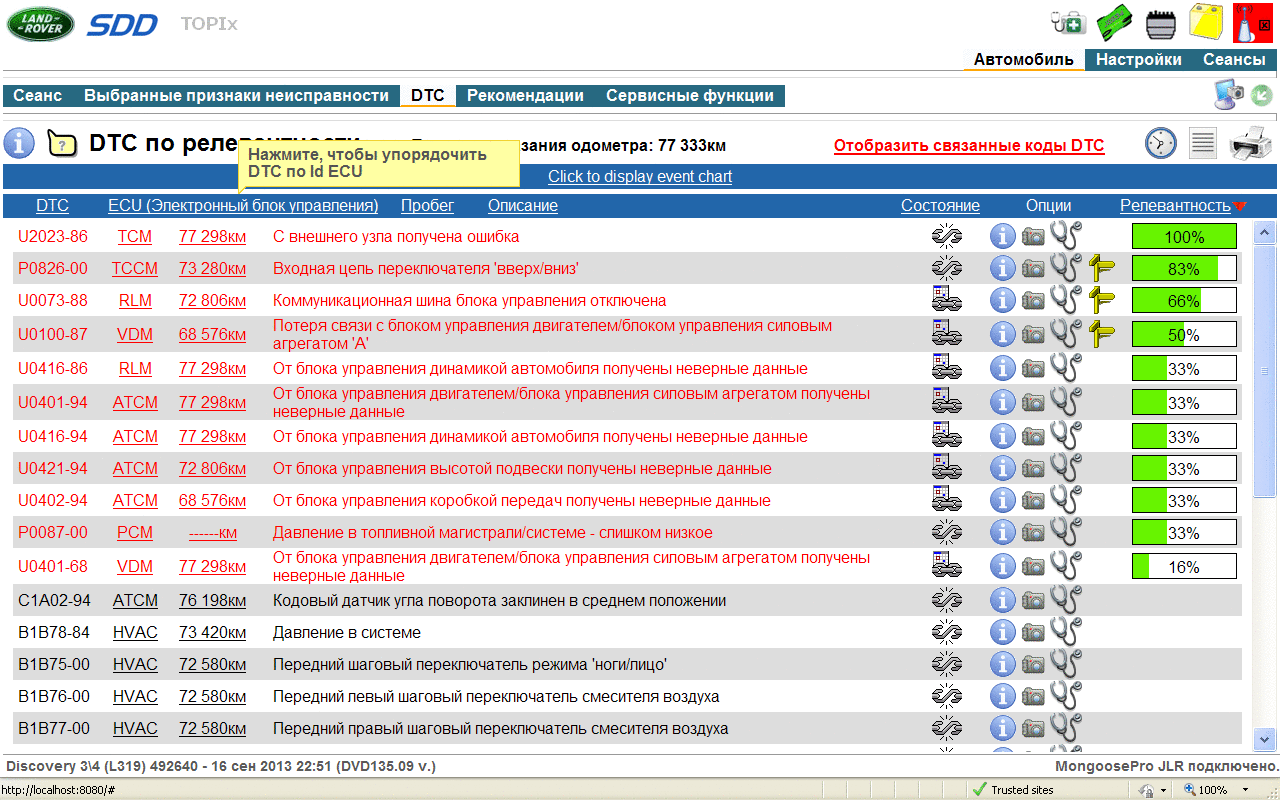Click the green refresh arrow icon
The image size is (1280, 800).
(x=1261, y=95)
